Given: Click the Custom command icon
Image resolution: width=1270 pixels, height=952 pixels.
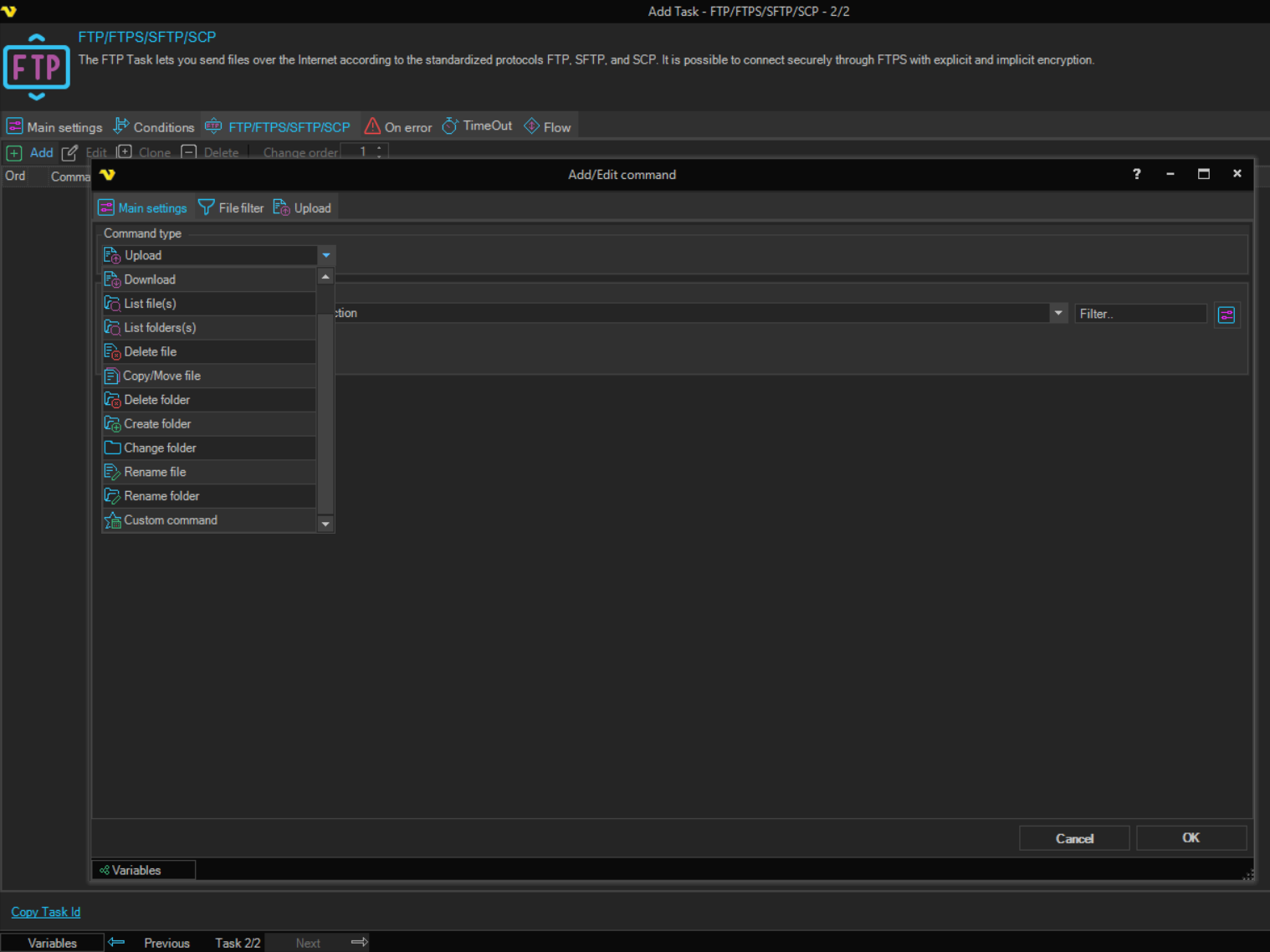Looking at the screenshot, I should (x=112, y=520).
